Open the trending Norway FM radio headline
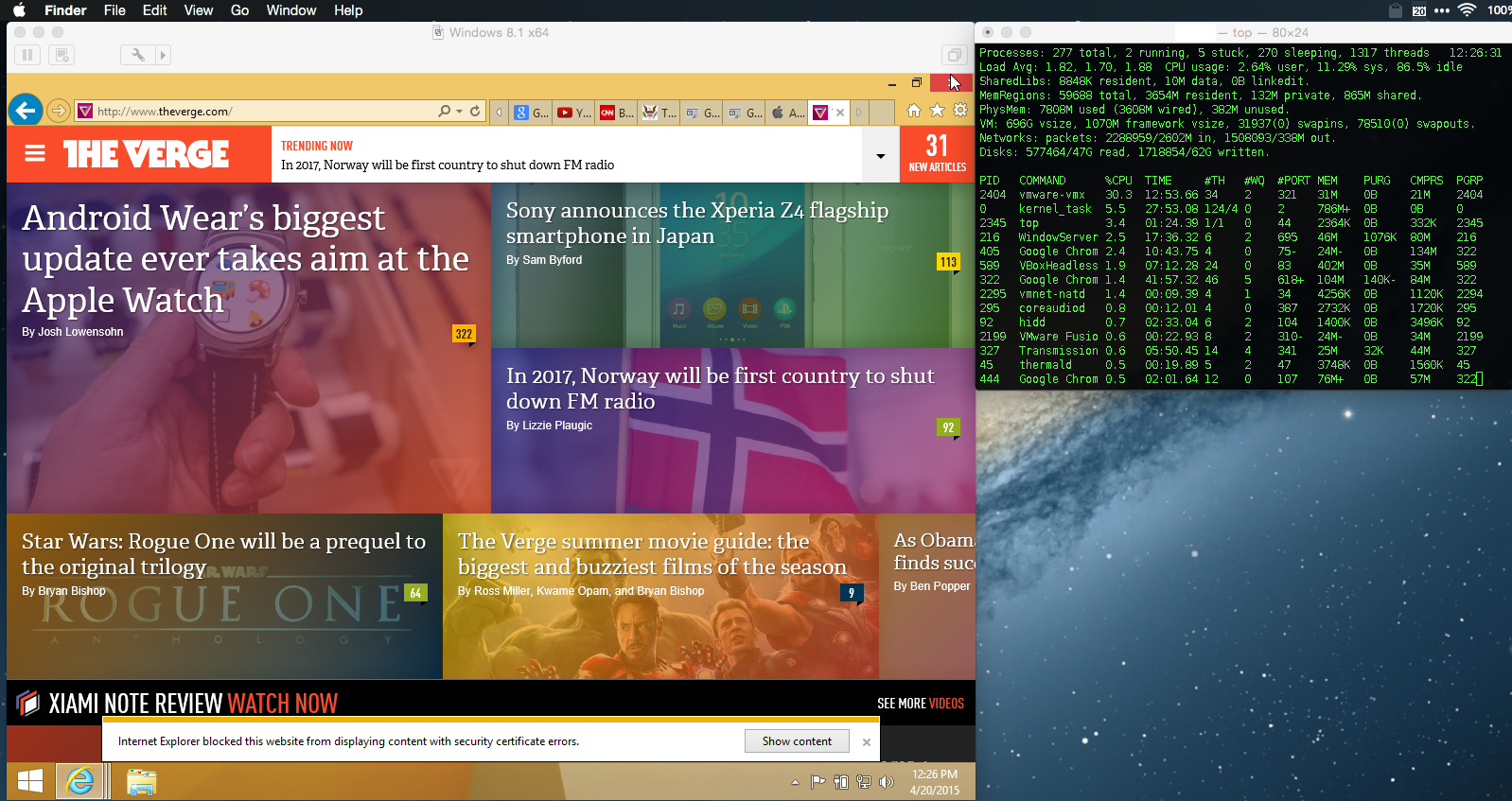 tap(448, 165)
